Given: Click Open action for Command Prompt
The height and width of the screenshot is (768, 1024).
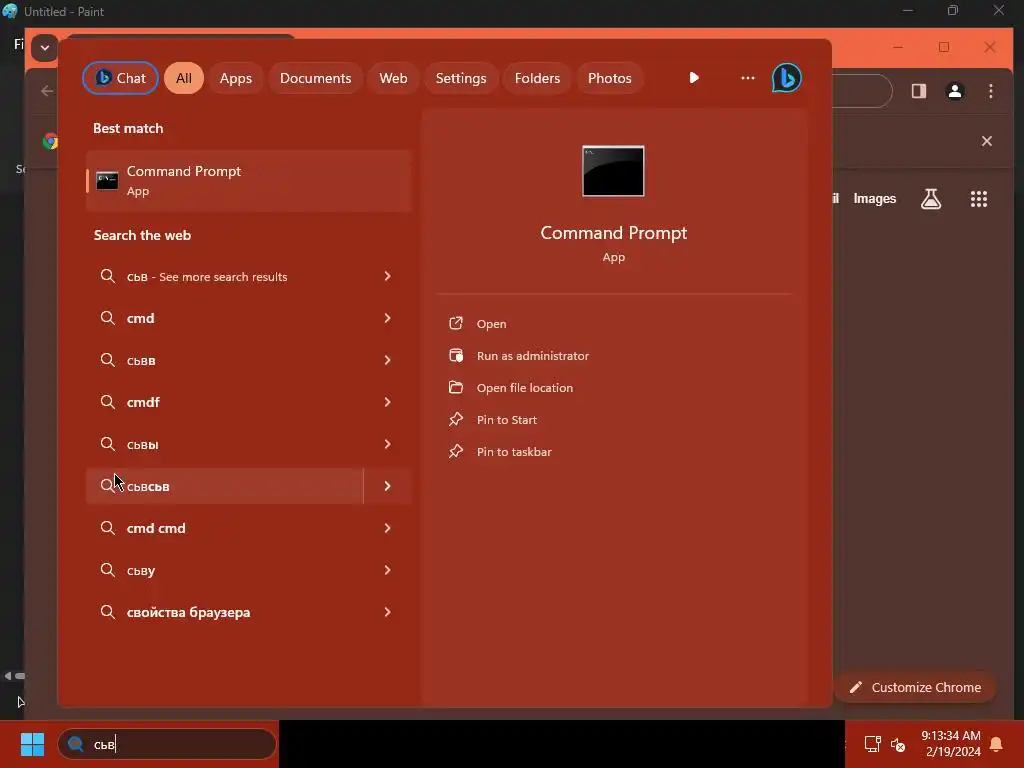Looking at the screenshot, I should click(x=491, y=324).
